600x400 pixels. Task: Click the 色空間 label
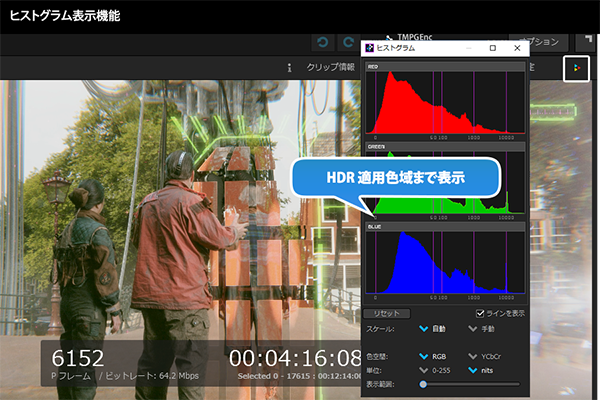tap(377, 356)
